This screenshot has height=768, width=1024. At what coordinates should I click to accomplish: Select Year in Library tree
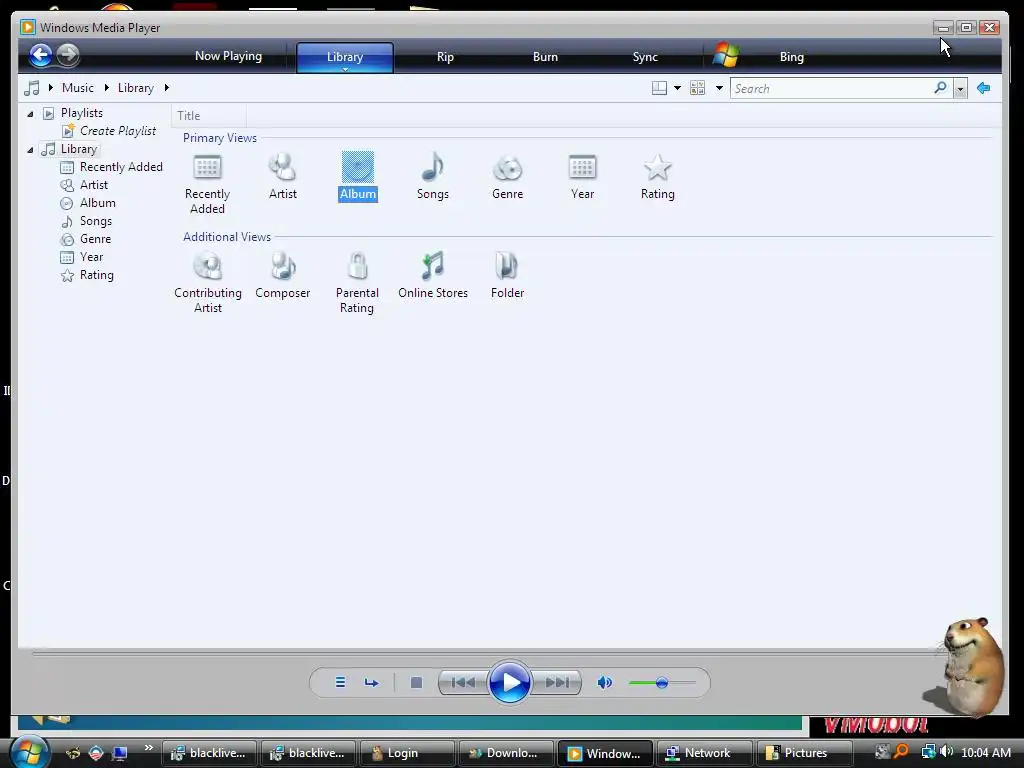91,257
